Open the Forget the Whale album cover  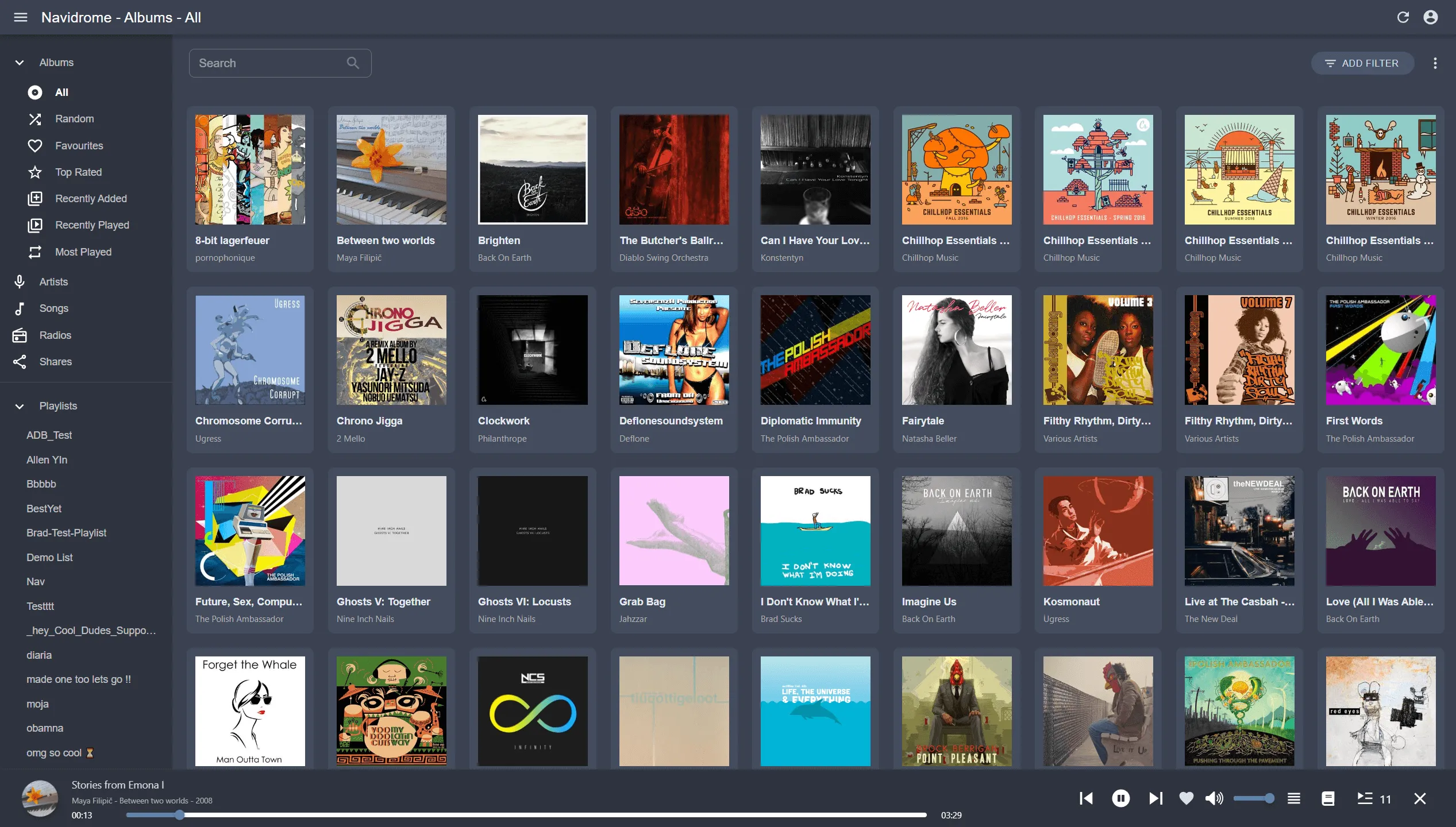click(x=250, y=712)
